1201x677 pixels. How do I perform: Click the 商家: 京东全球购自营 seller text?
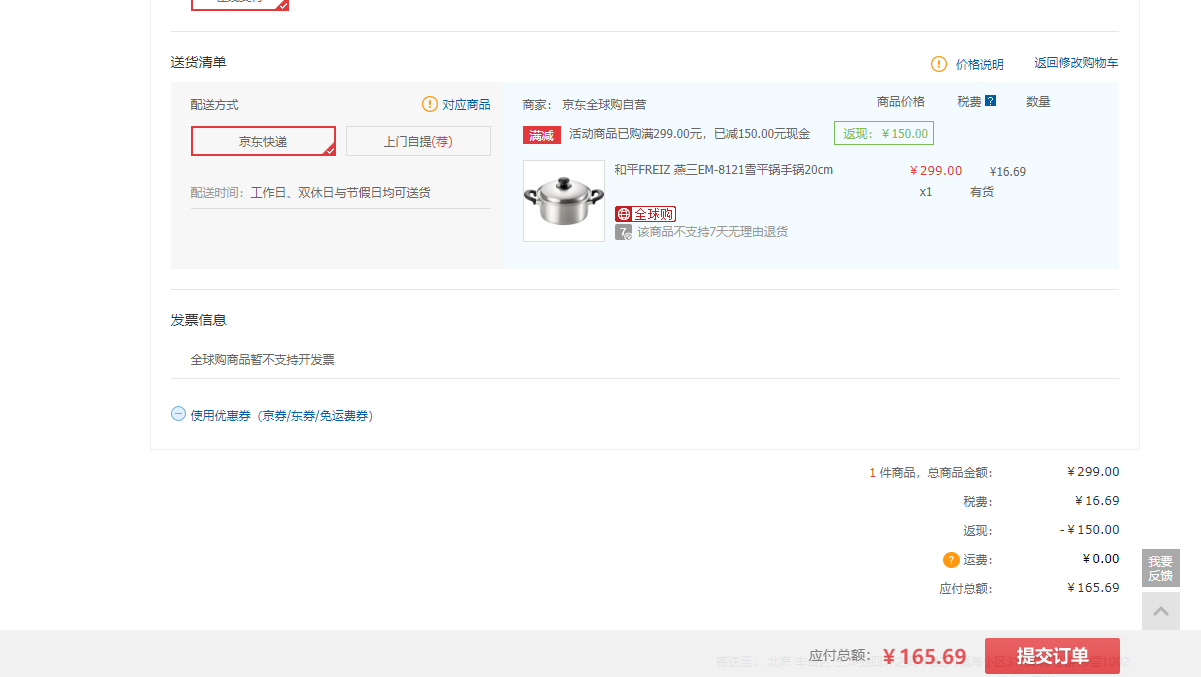[584, 104]
